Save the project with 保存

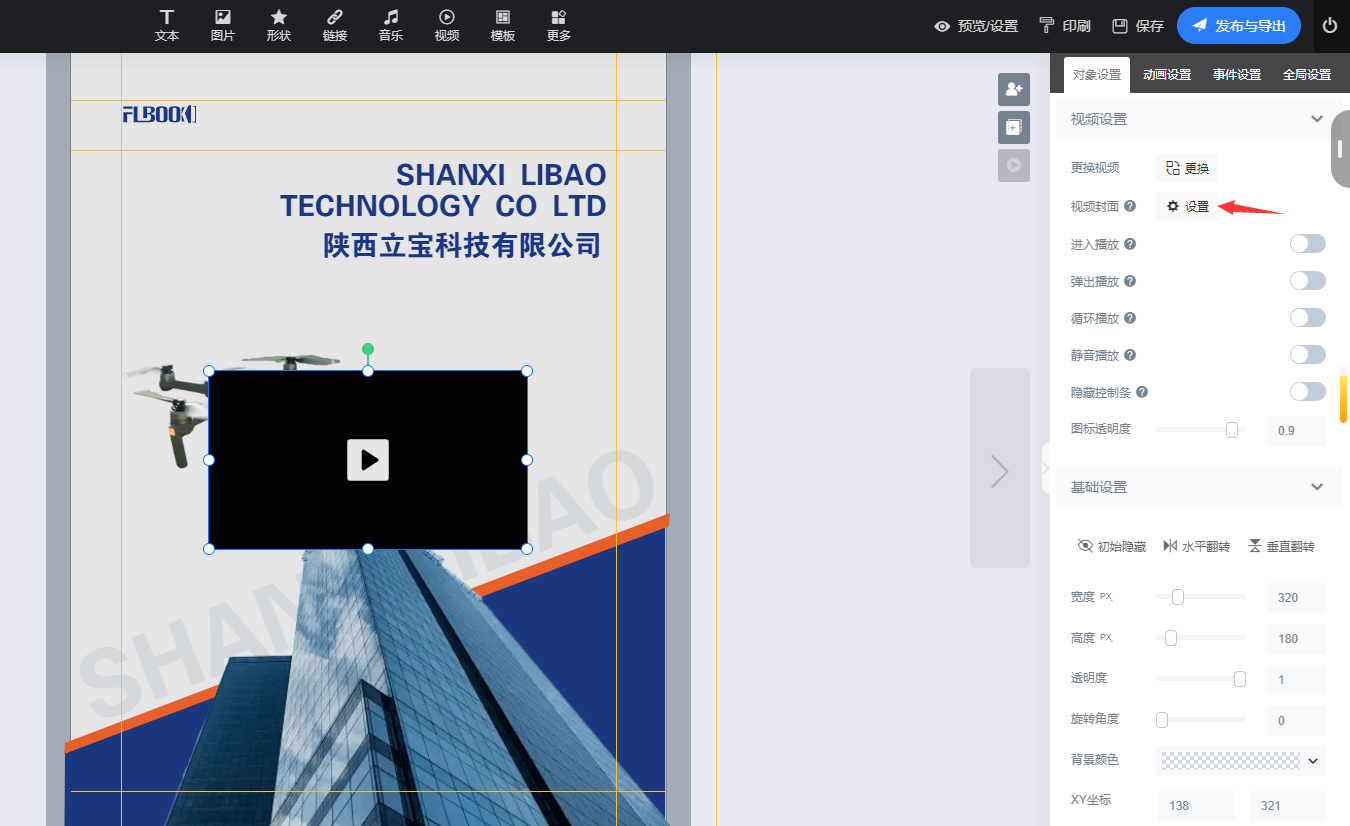pos(1138,26)
